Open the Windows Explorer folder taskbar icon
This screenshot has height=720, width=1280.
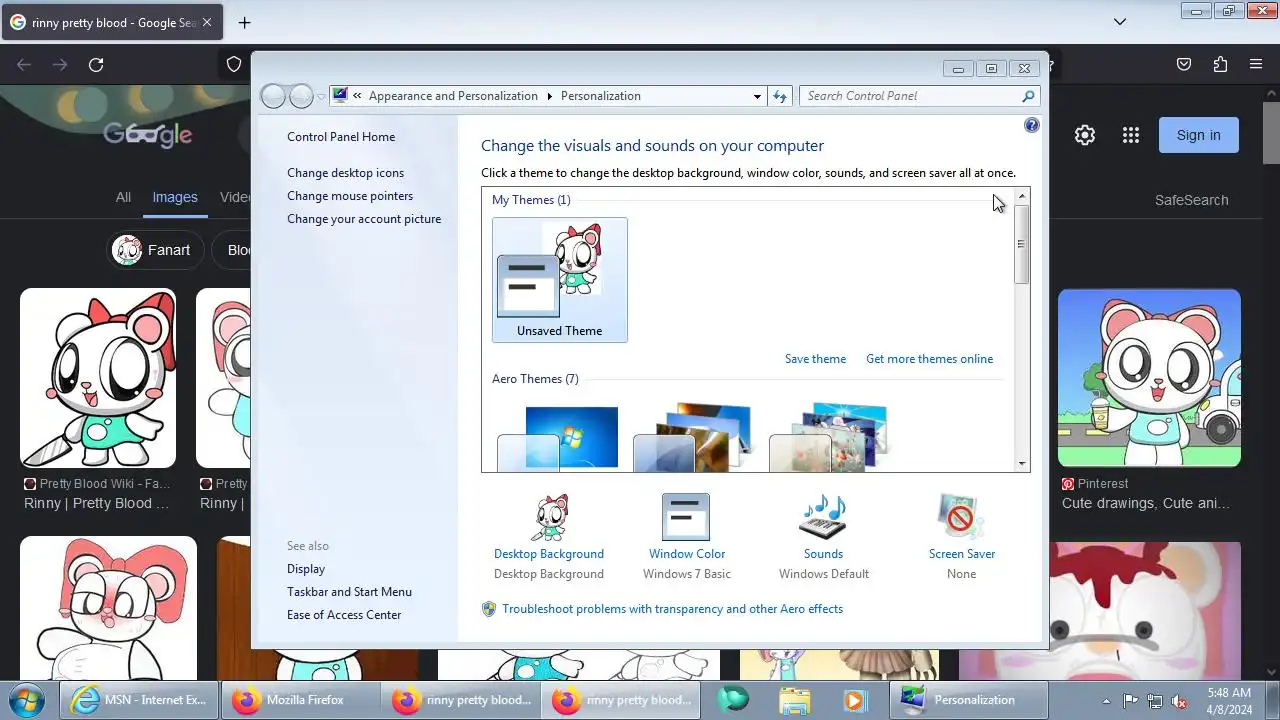(795, 700)
